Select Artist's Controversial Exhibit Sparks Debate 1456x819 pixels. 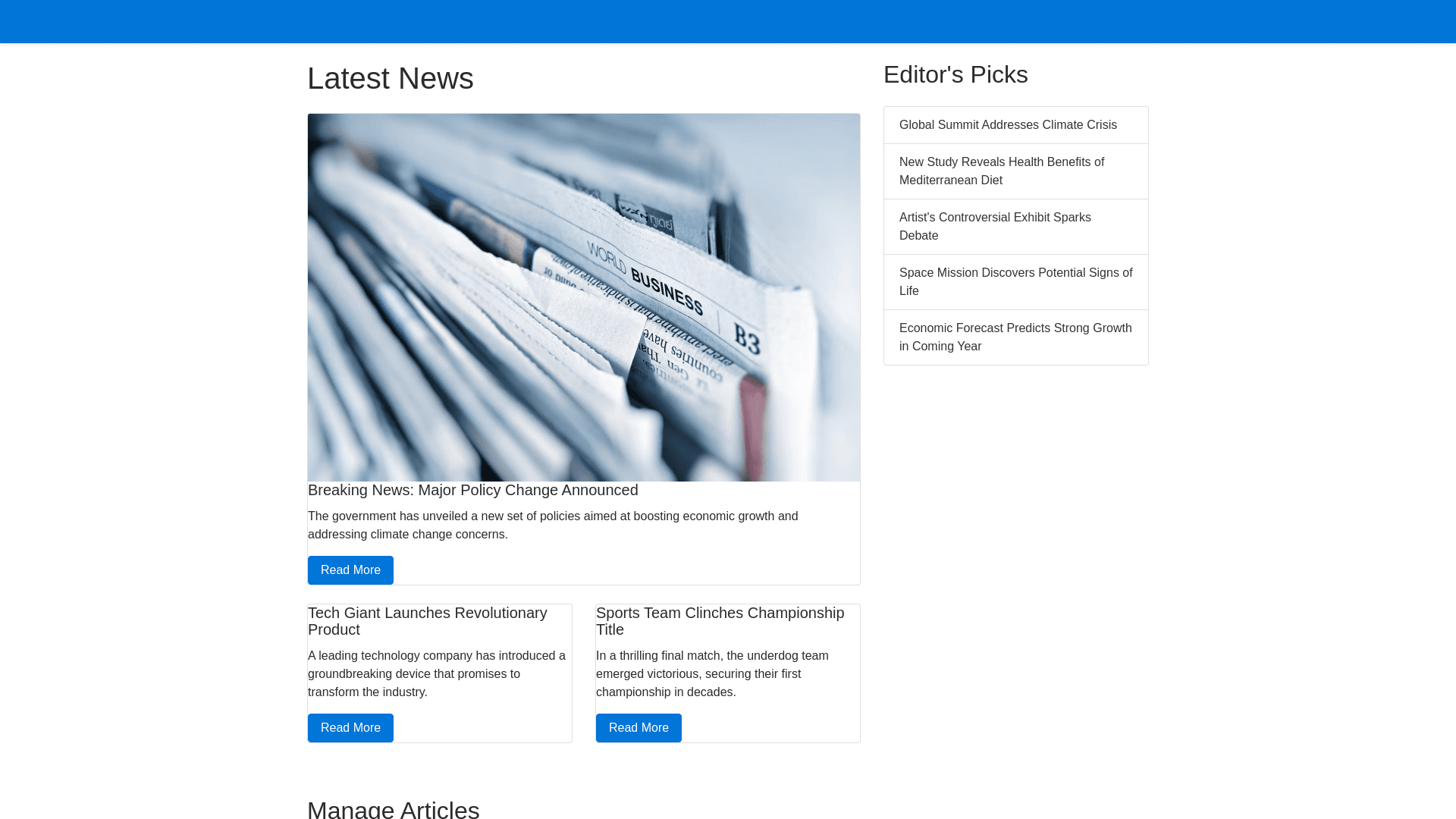pyautogui.click(x=995, y=227)
